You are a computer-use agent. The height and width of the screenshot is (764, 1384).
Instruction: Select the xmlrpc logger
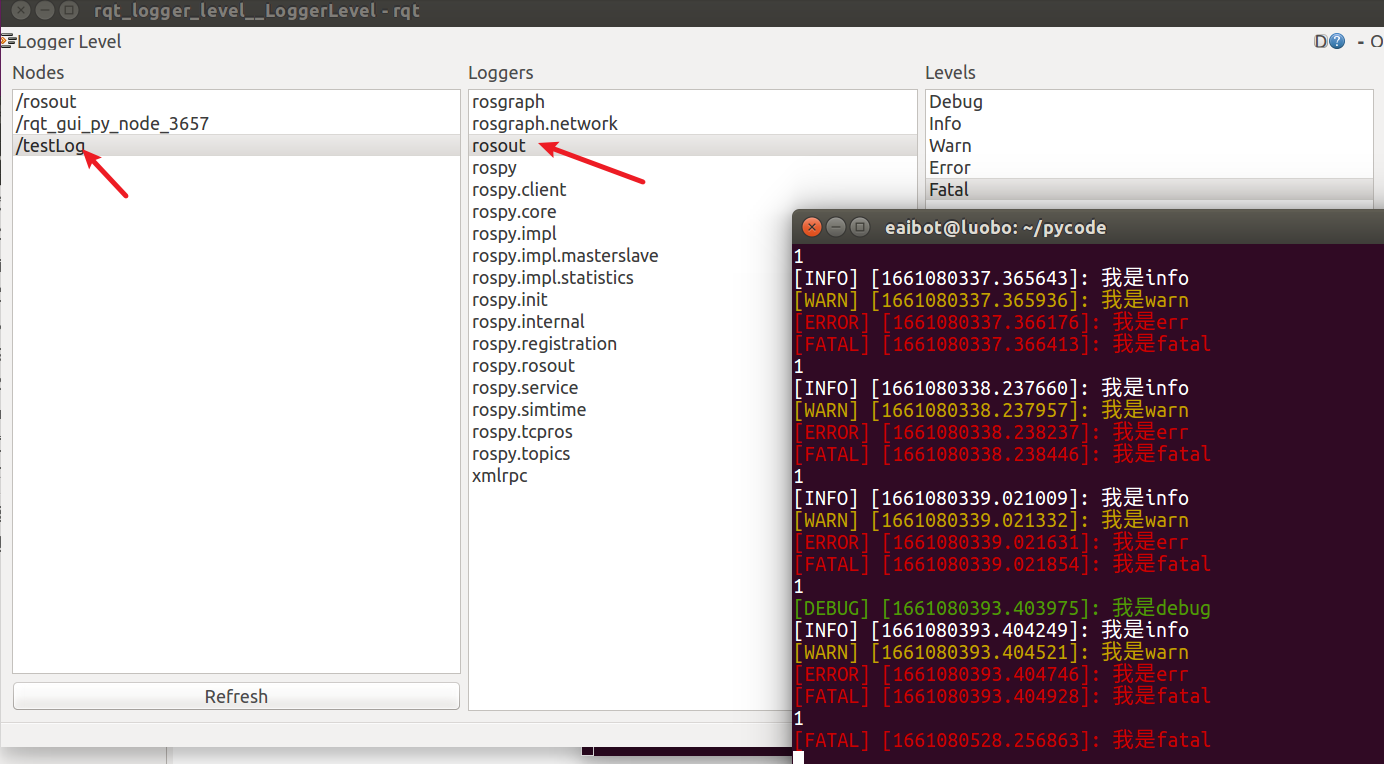point(630,476)
